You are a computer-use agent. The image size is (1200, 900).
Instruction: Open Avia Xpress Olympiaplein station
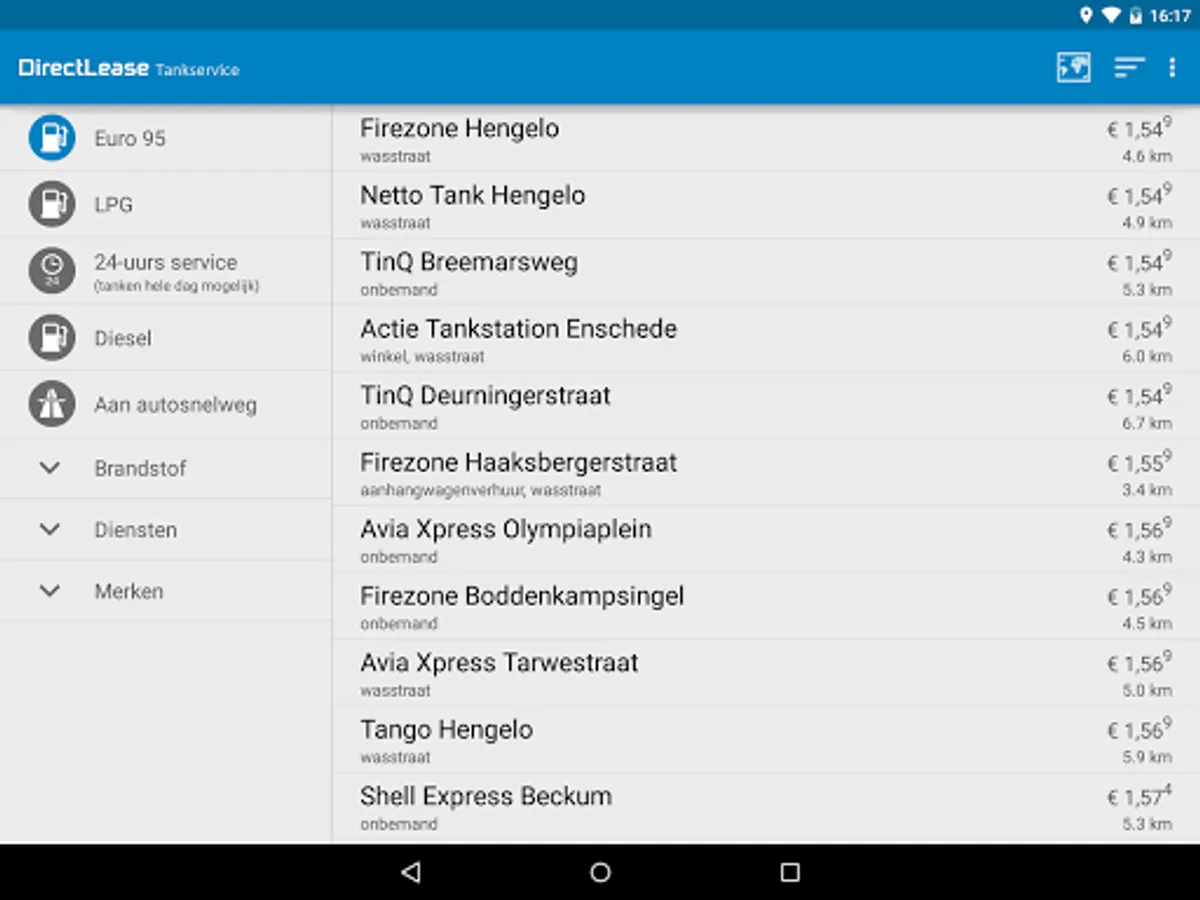766,539
